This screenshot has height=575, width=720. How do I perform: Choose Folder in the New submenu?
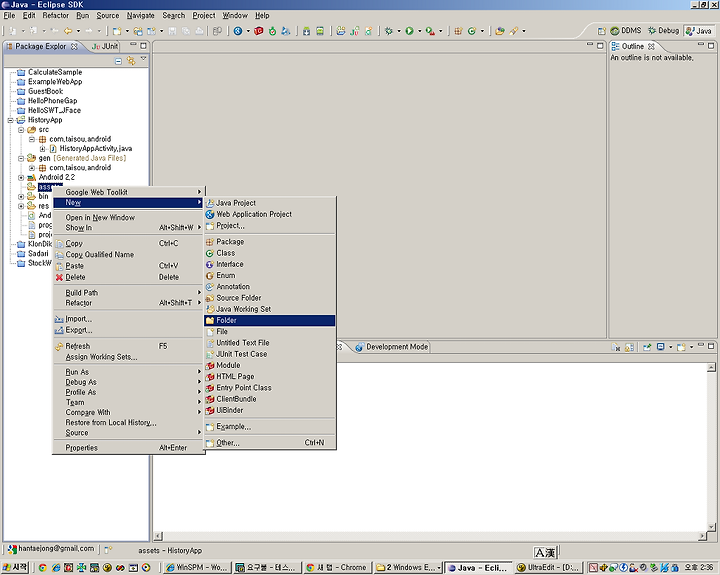(x=270, y=320)
